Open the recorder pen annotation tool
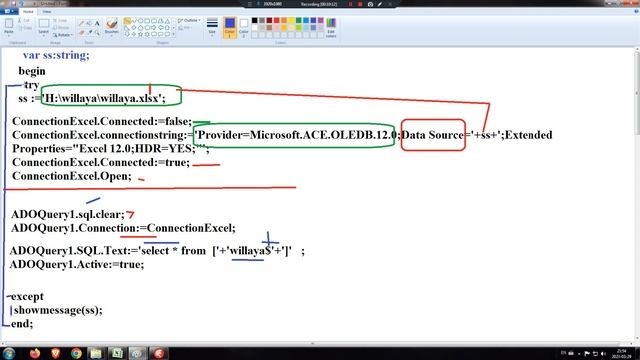The height and width of the screenshot is (360, 640). (380, 4)
